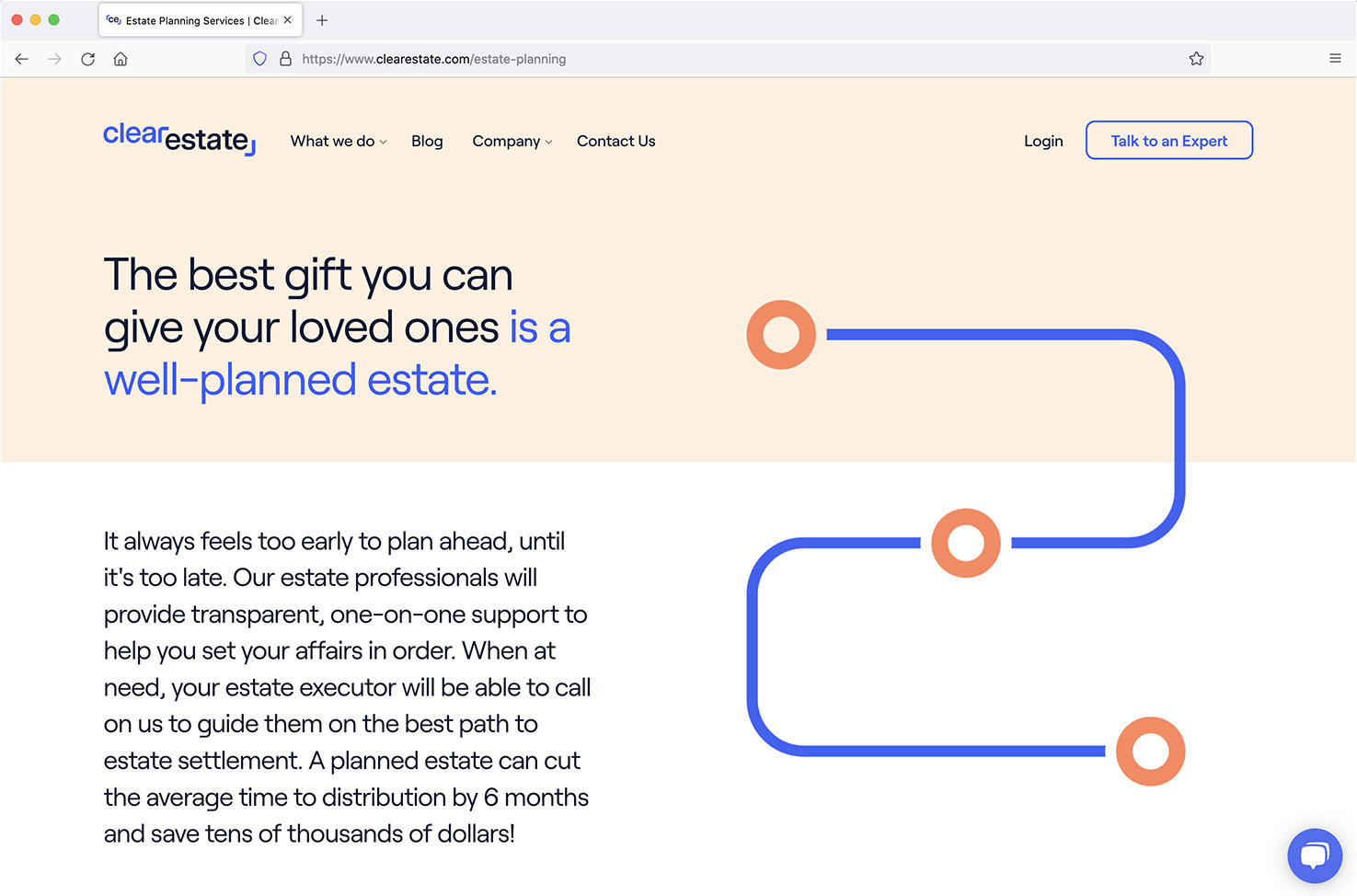The width and height of the screenshot is (1357, 896).
Task: Go to Contact Us
Action: tap(616, 141)
